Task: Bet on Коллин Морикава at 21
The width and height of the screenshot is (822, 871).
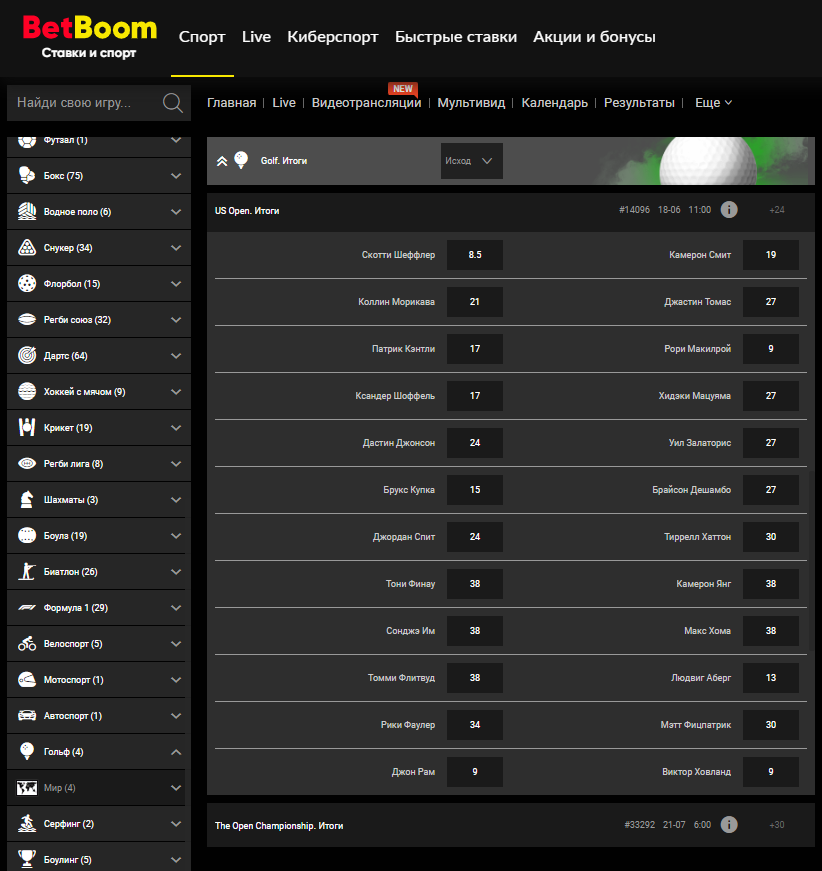Action: (475, 302)
